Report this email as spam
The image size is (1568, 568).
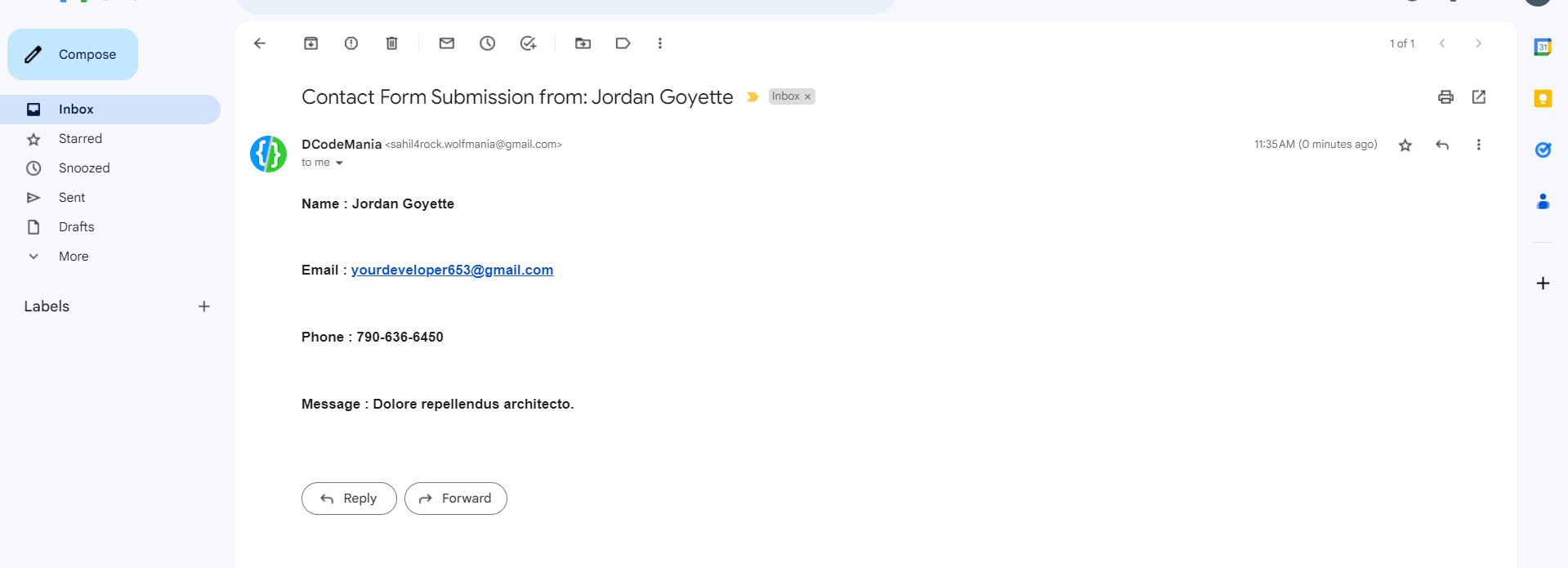click(x=351, y=43)
